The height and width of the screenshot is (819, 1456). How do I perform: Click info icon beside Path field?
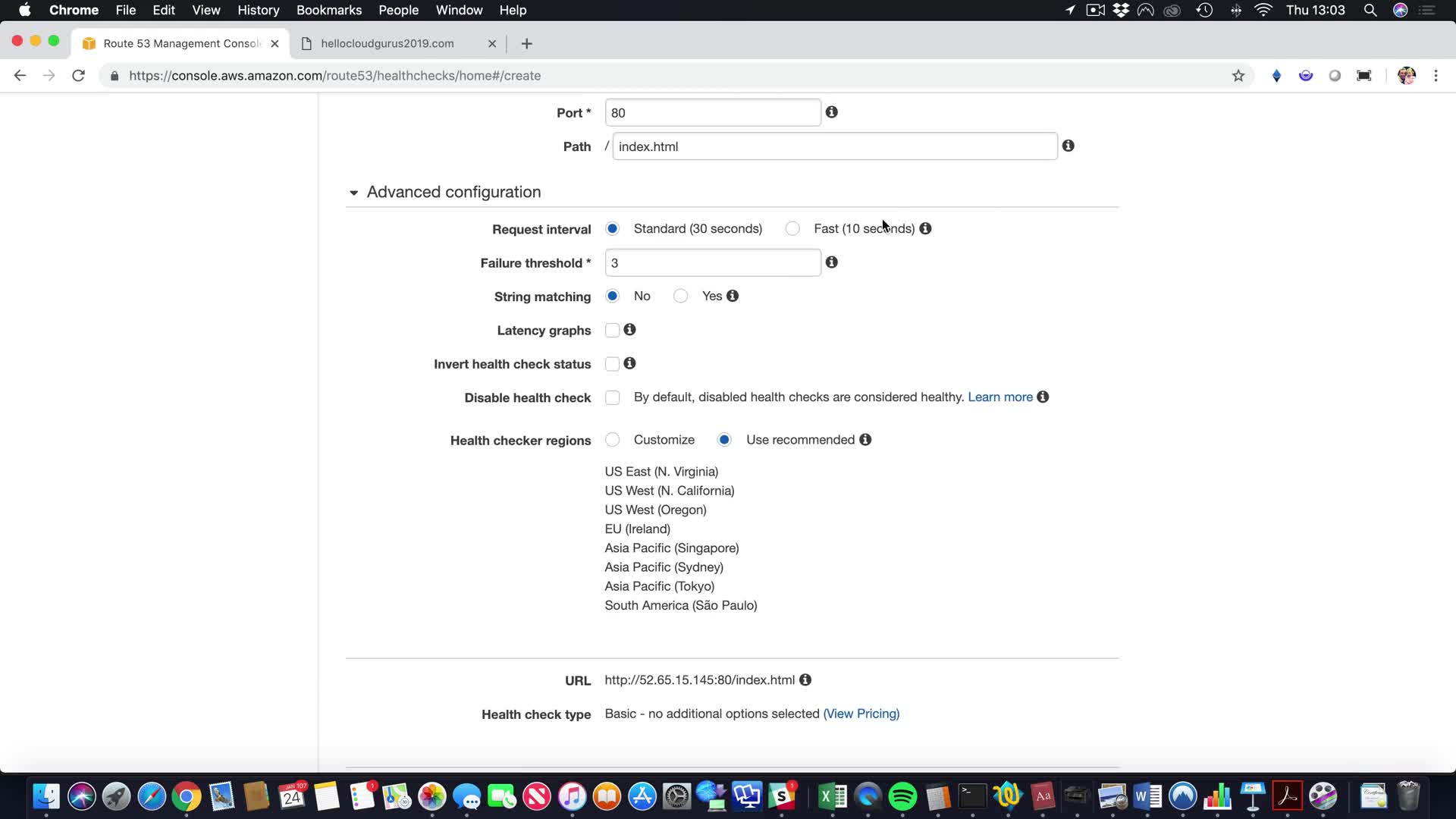tap(1068, 146)
